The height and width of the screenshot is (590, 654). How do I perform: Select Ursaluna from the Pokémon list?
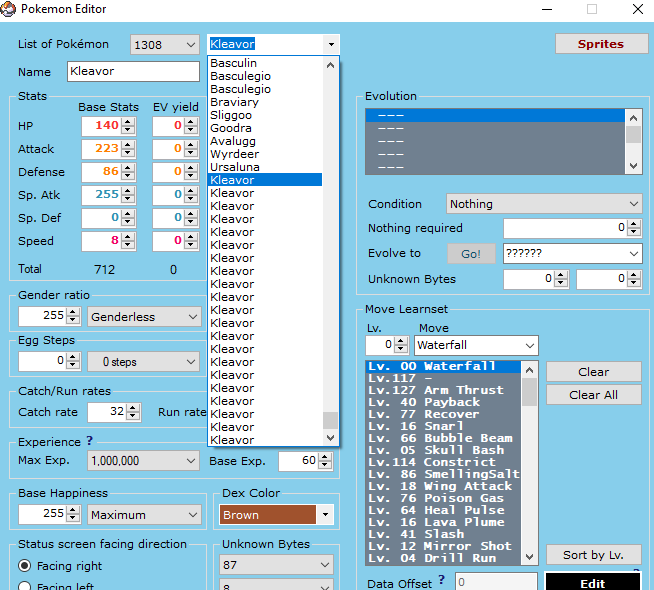point(235,167)
